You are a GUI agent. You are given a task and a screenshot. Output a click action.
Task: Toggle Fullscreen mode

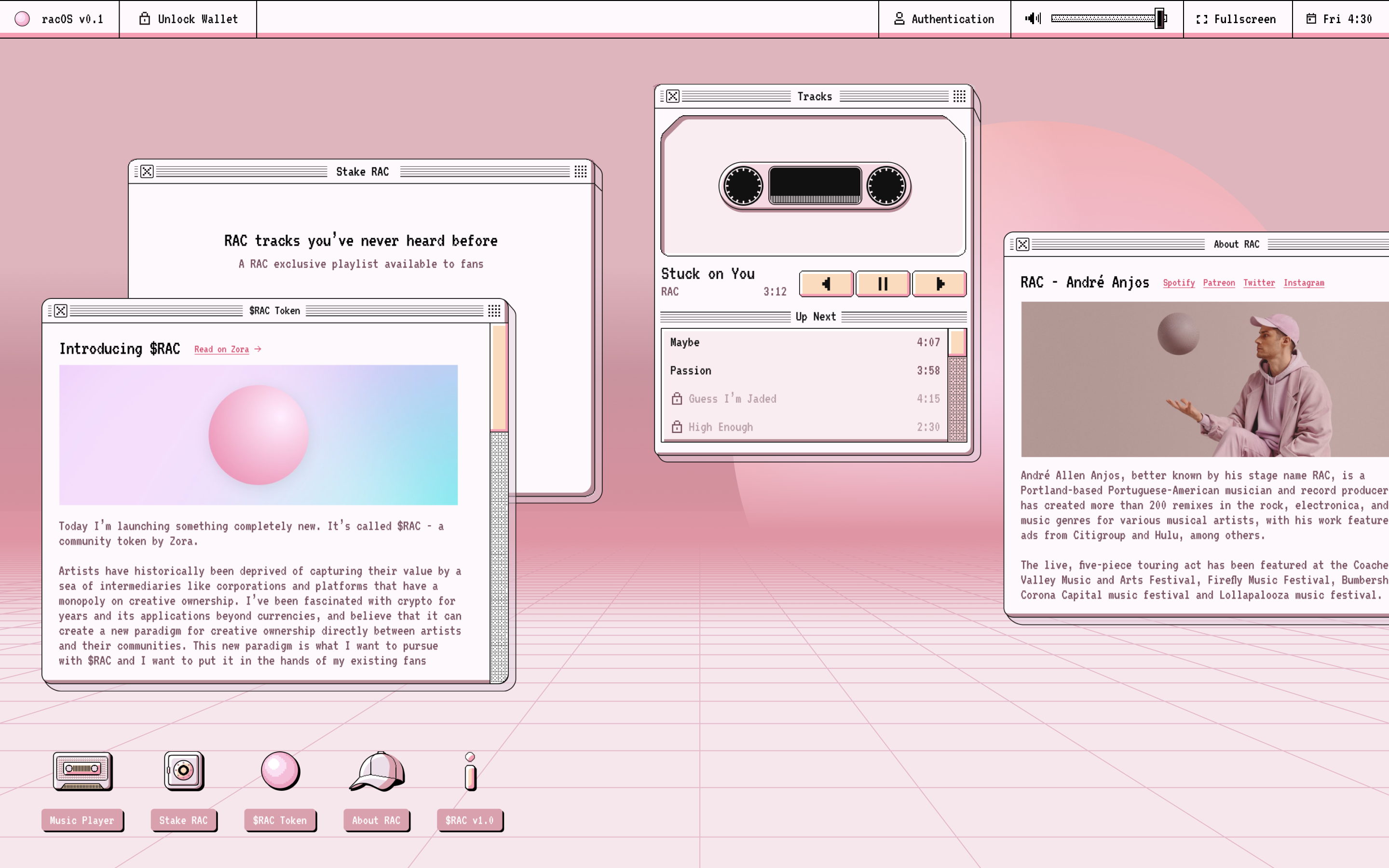pyautogui.click(x=1237, y=19)
